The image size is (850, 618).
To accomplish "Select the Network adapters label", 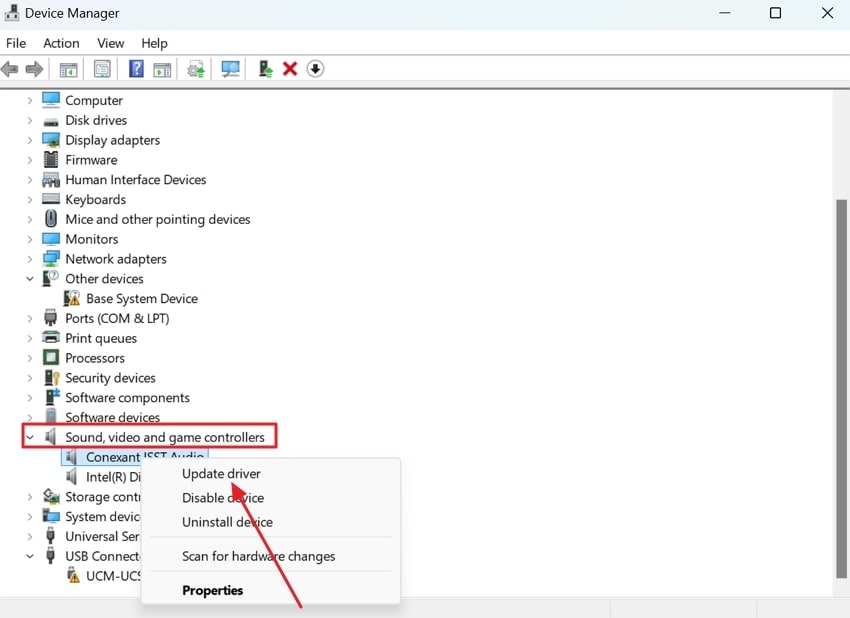I will (x=115, y=259).
